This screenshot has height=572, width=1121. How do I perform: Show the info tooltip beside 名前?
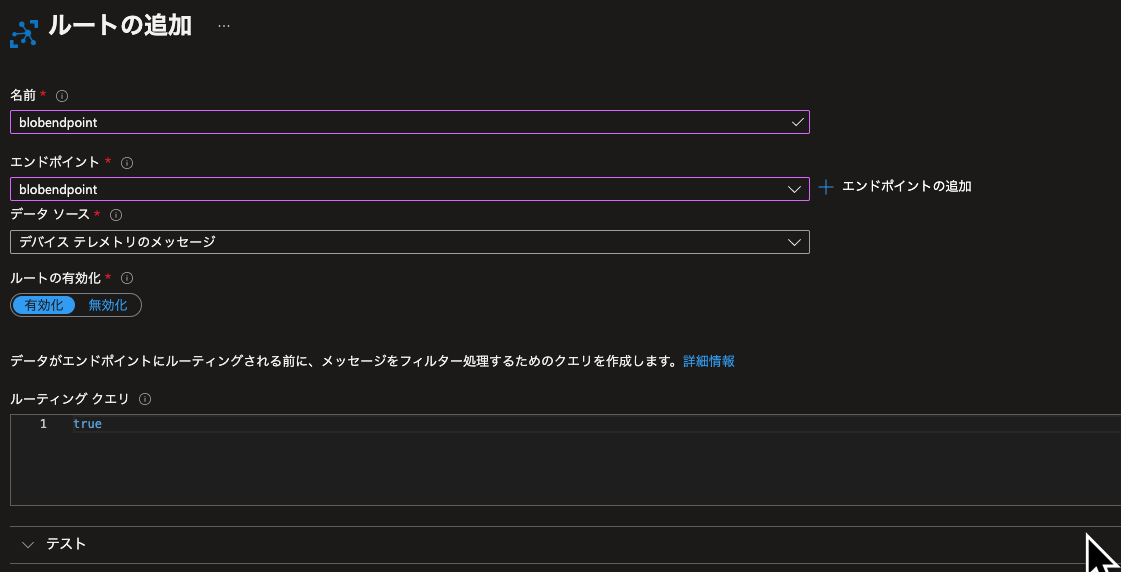(x=62, y=96)
